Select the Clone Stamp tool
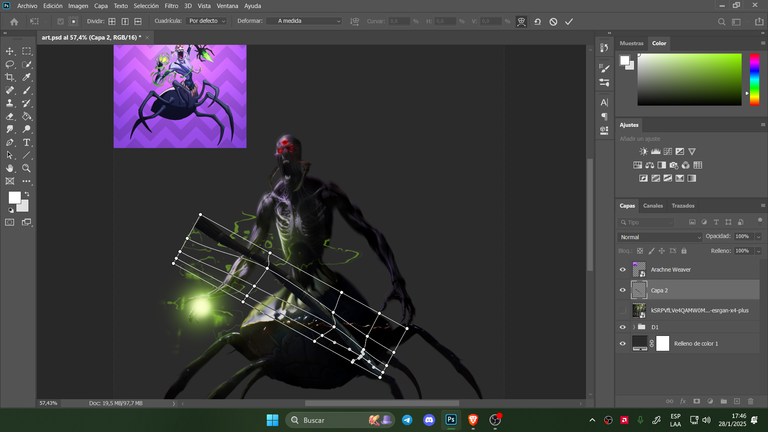This screenshot has width=768, height=432. (x=10, y=103)
